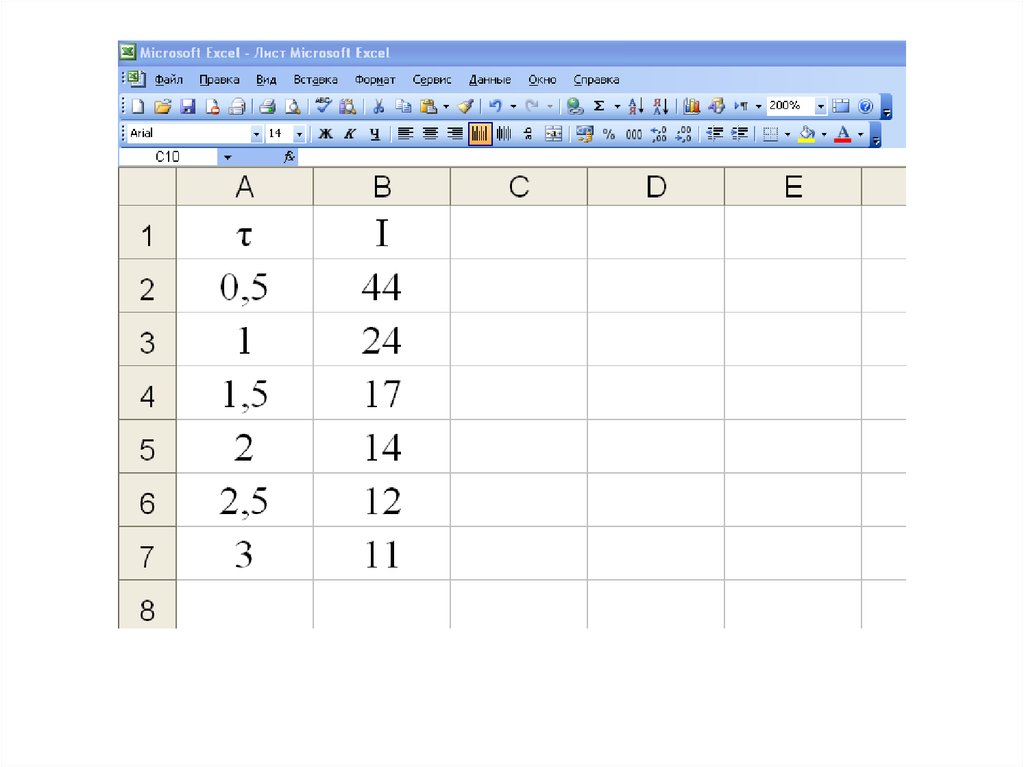Open fill color palette dropdown arrow
The height and width of the screenshot is (767, 1024).
pyautogui.click(x=824, y=134)
